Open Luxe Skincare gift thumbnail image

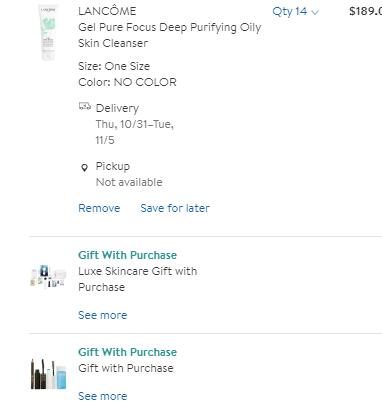(48, 276)
